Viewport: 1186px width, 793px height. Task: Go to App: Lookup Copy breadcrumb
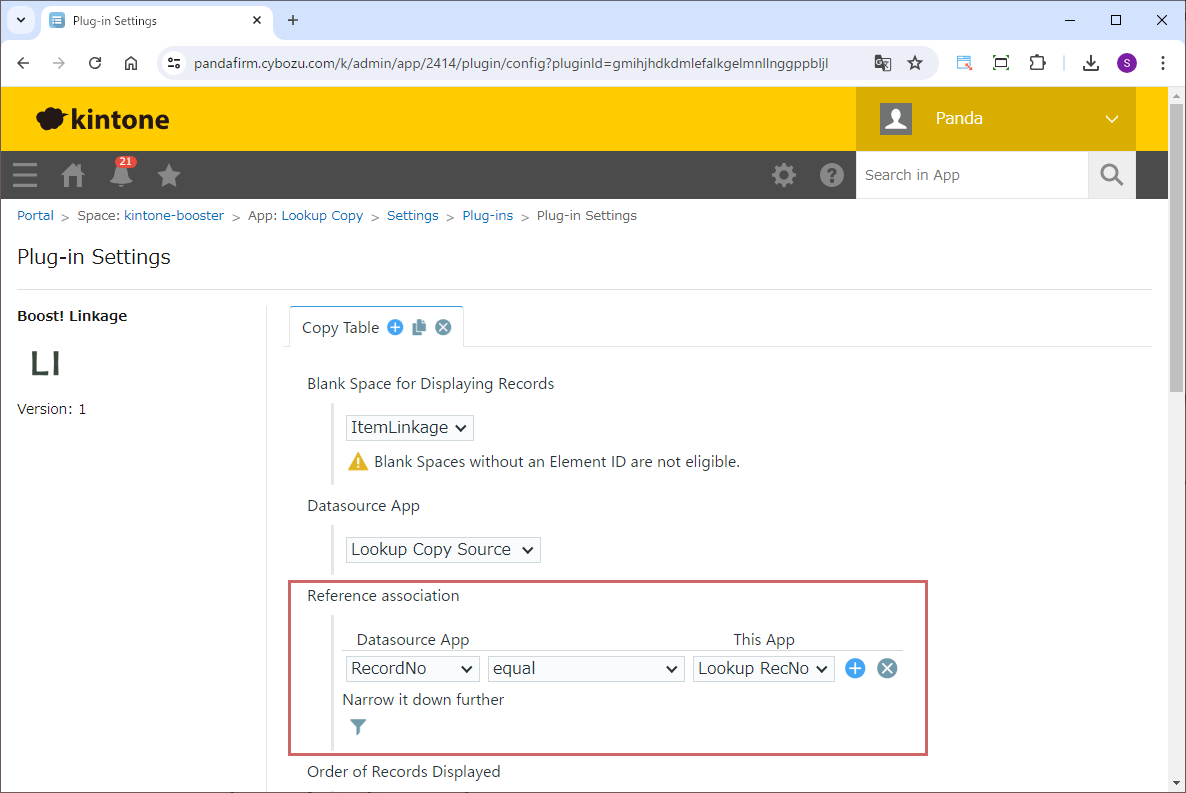tap(305, 215)
